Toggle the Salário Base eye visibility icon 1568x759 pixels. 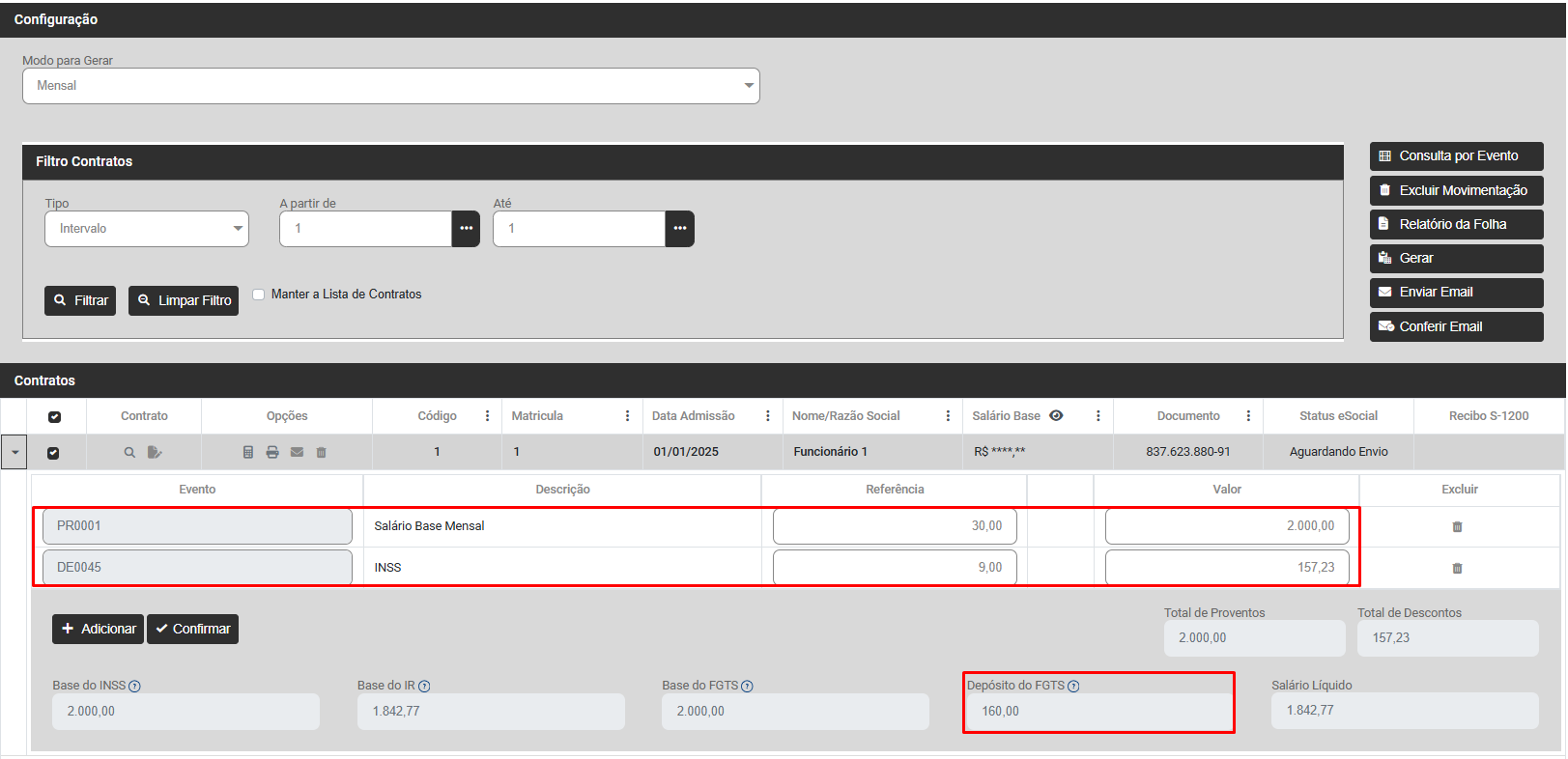pyautogui.click(x=1056, y=416)
